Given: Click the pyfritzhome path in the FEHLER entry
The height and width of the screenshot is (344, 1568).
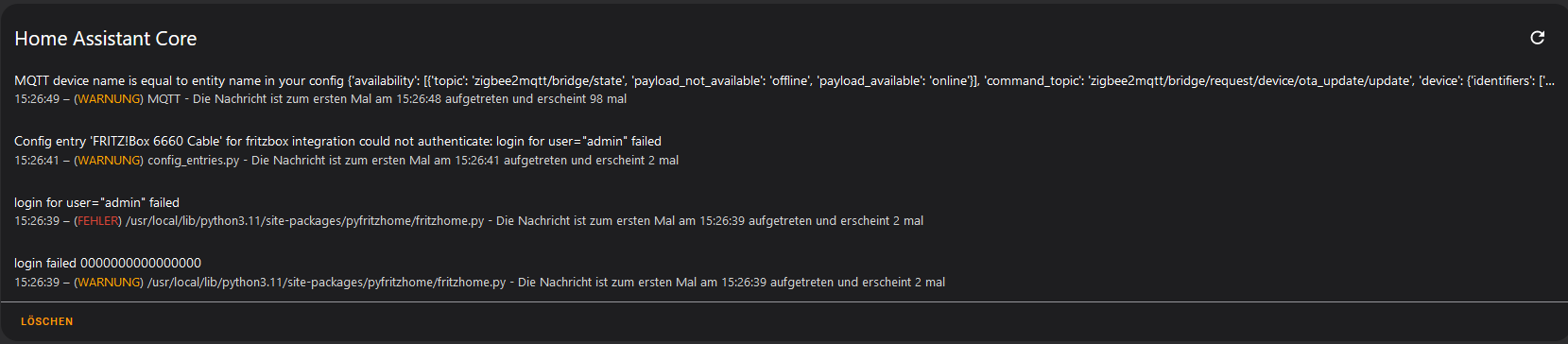Looking at the screenshot, I should tap(305, 220).
